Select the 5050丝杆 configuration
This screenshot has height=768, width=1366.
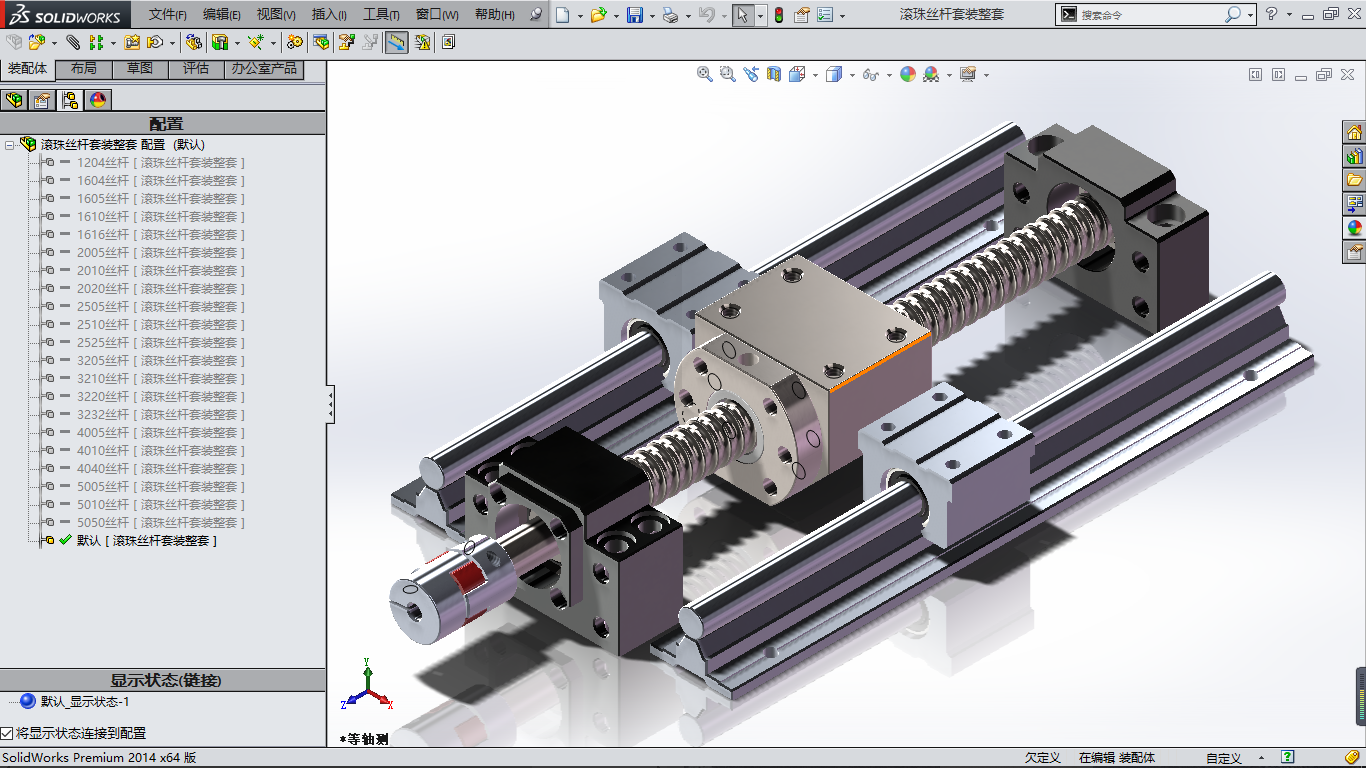[x=160, y=523]
